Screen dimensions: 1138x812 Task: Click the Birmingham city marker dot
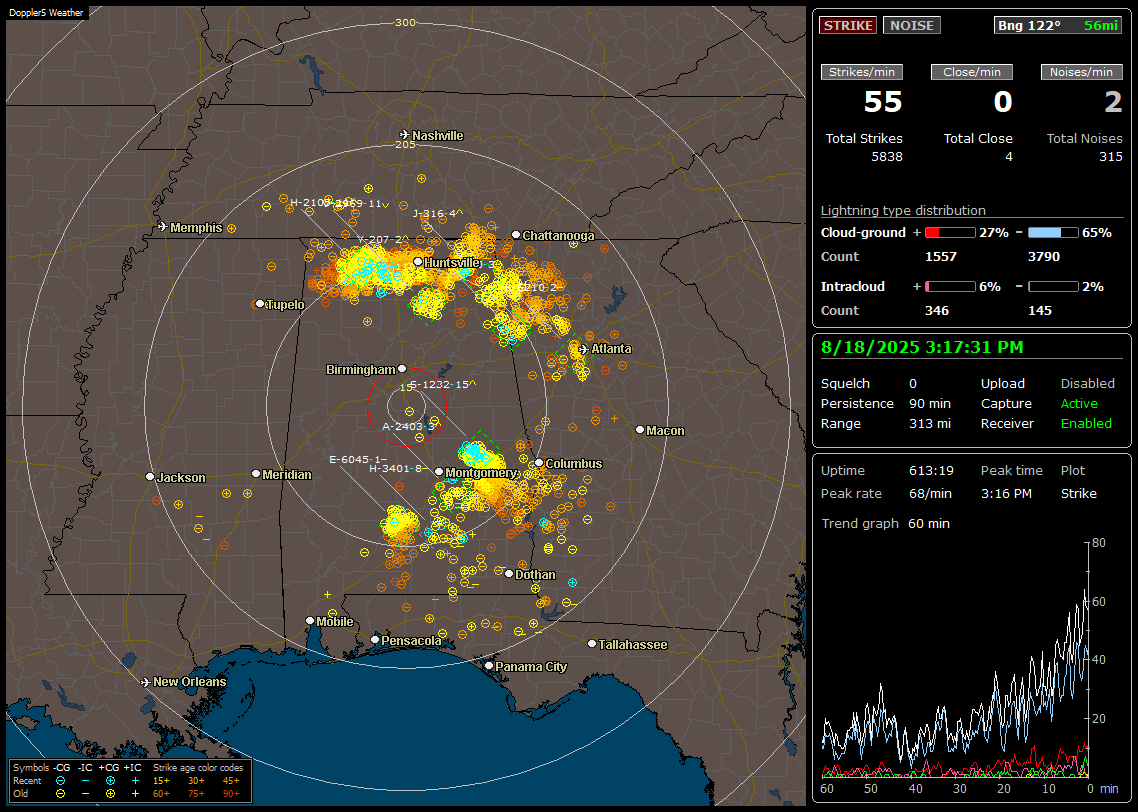402,369
